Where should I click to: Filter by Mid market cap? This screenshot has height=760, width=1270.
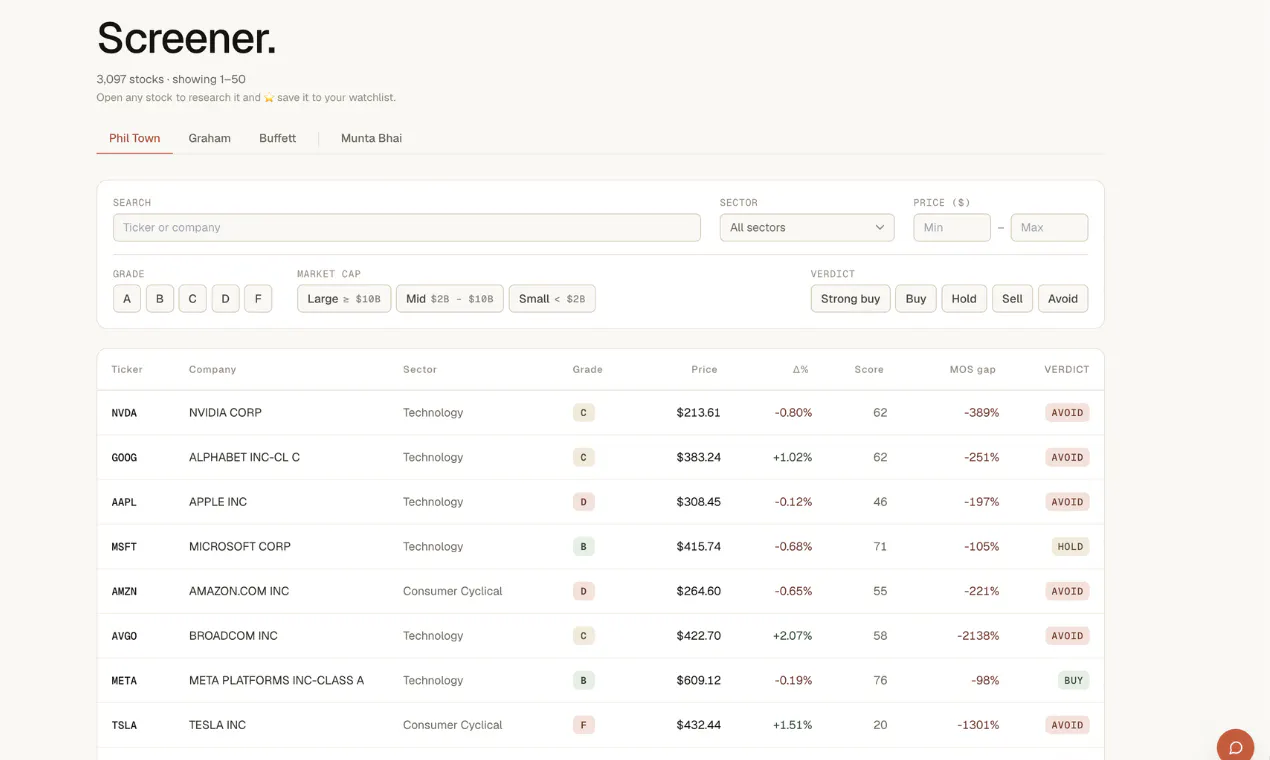(x=450, y=298)
